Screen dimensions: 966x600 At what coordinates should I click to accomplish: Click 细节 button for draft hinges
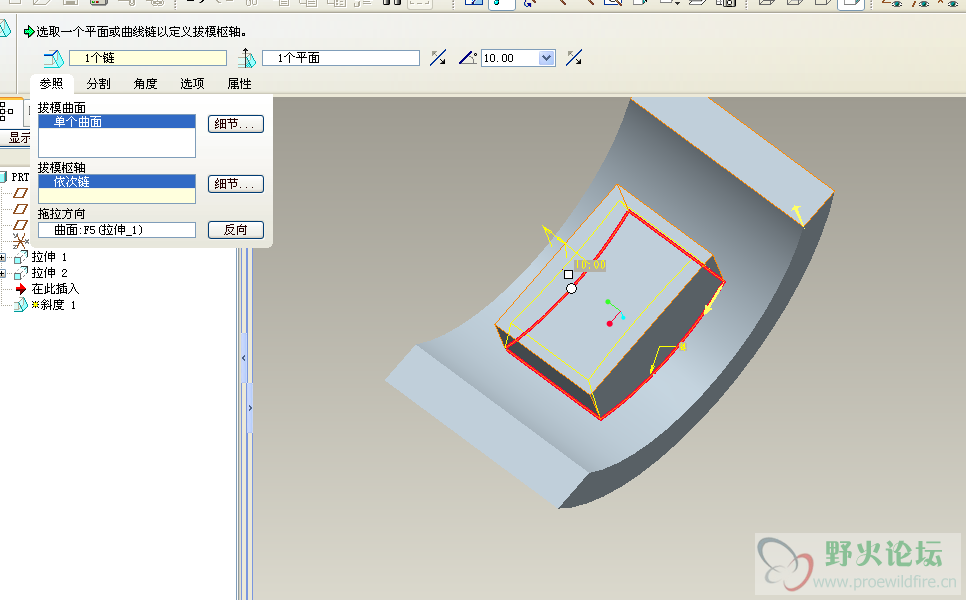[236, 184]
